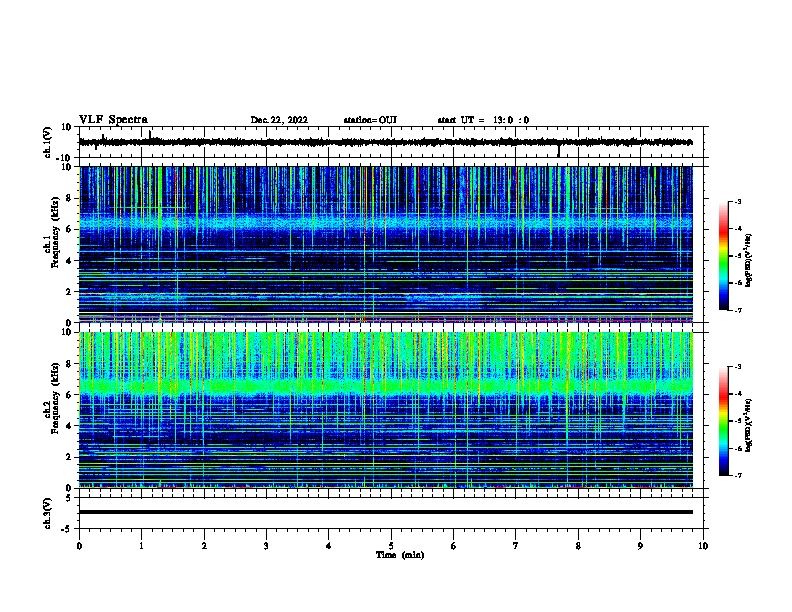Click time axis tick label "7"
This screenshot has width=792, height=612.
[x=516, y=546]
